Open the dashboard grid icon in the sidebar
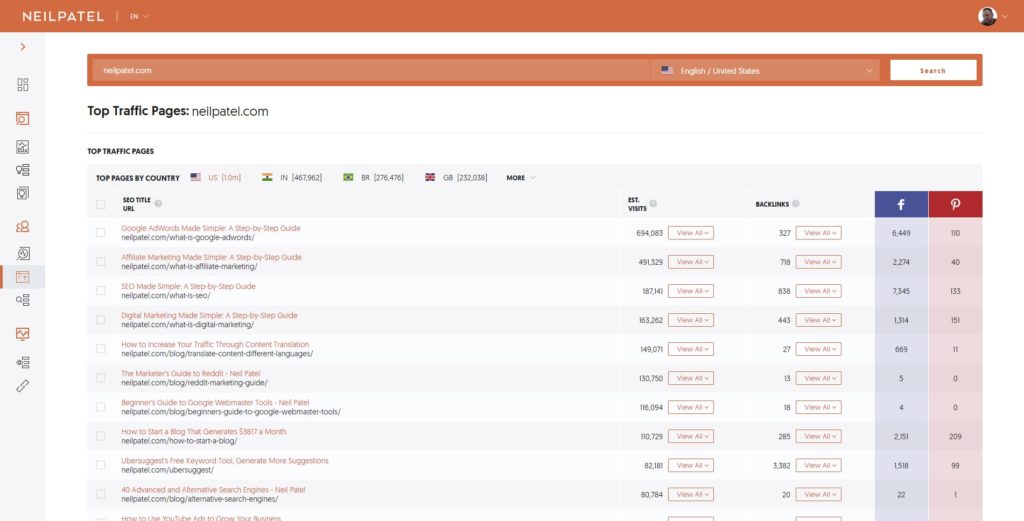1024x521 pixels. 23,85
